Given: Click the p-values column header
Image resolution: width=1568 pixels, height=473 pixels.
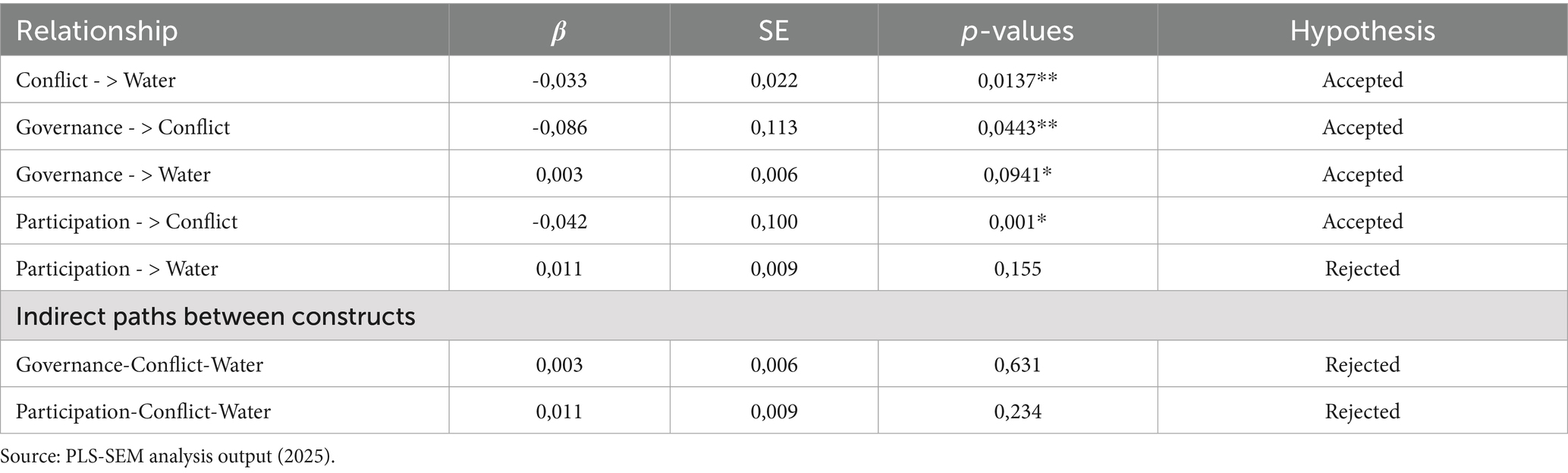Looking at the screenshot, I should [1017, 31].
